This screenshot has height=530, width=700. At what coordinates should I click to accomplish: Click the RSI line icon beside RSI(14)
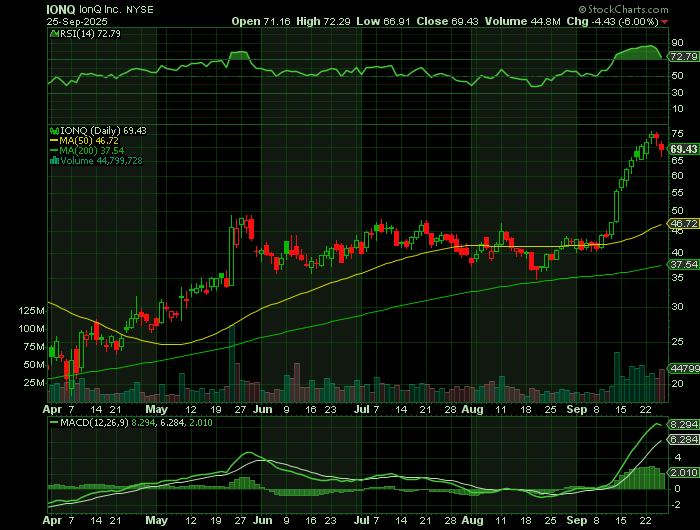(54, 33)
